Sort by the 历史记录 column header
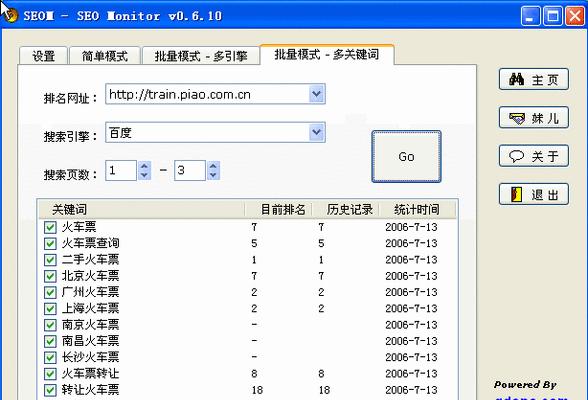This screenshot has width=588, height=400. click(346, 209)
